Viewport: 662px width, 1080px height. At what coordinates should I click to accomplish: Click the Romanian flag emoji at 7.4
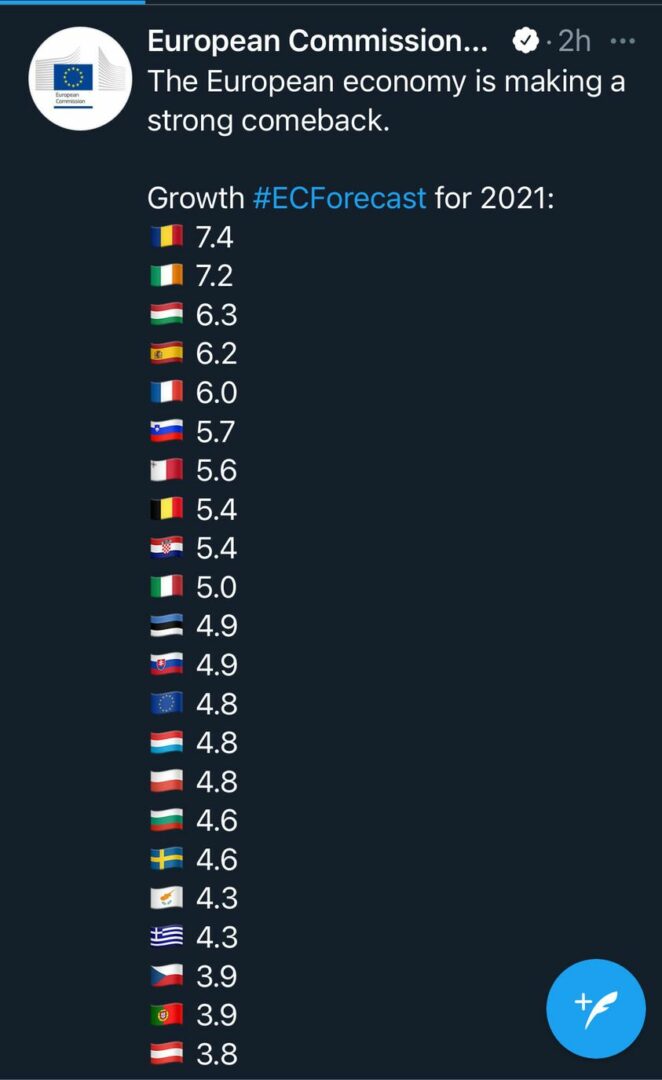point(167,236)
